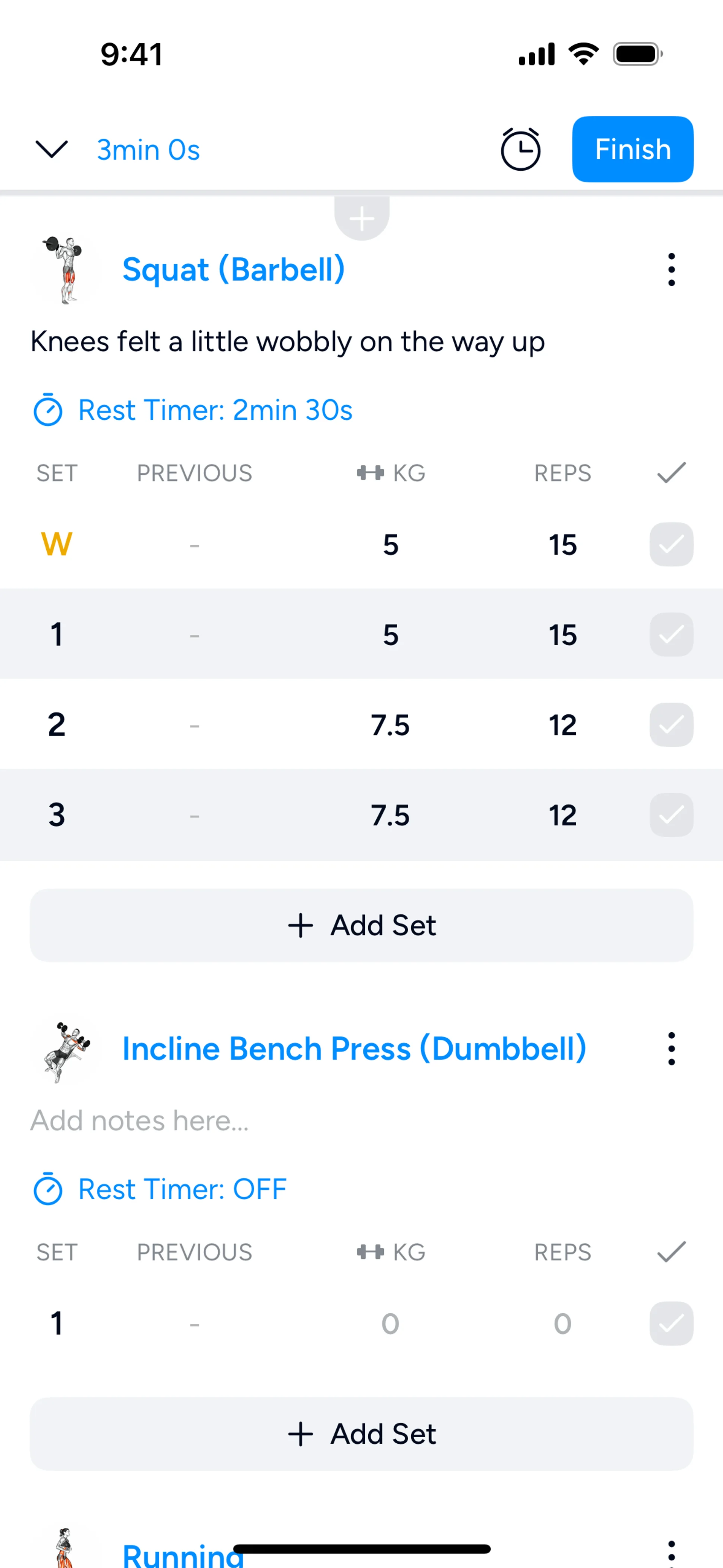This screenshot has height=1568, width=723.
Task: Add a set to Squat (Barbell)
Action: [361, 925]
